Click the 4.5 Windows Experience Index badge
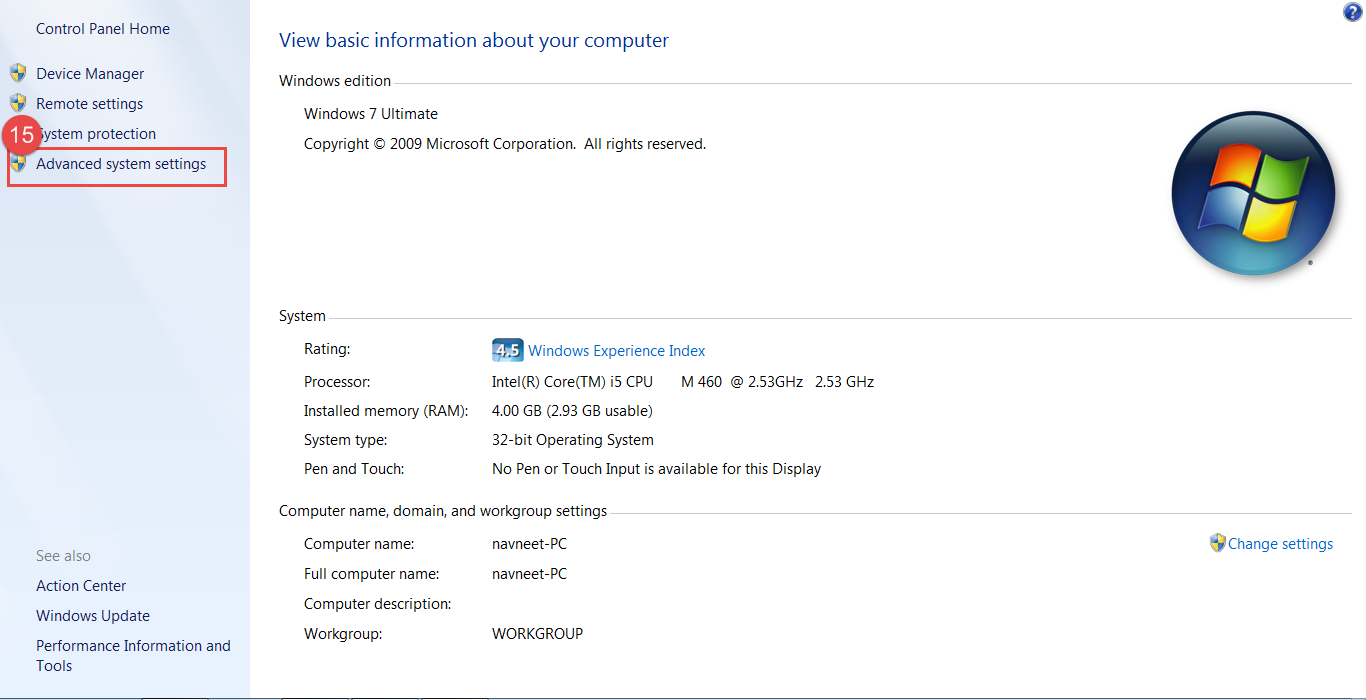This screenshot has height=700, width=1366. click(505, 350)
